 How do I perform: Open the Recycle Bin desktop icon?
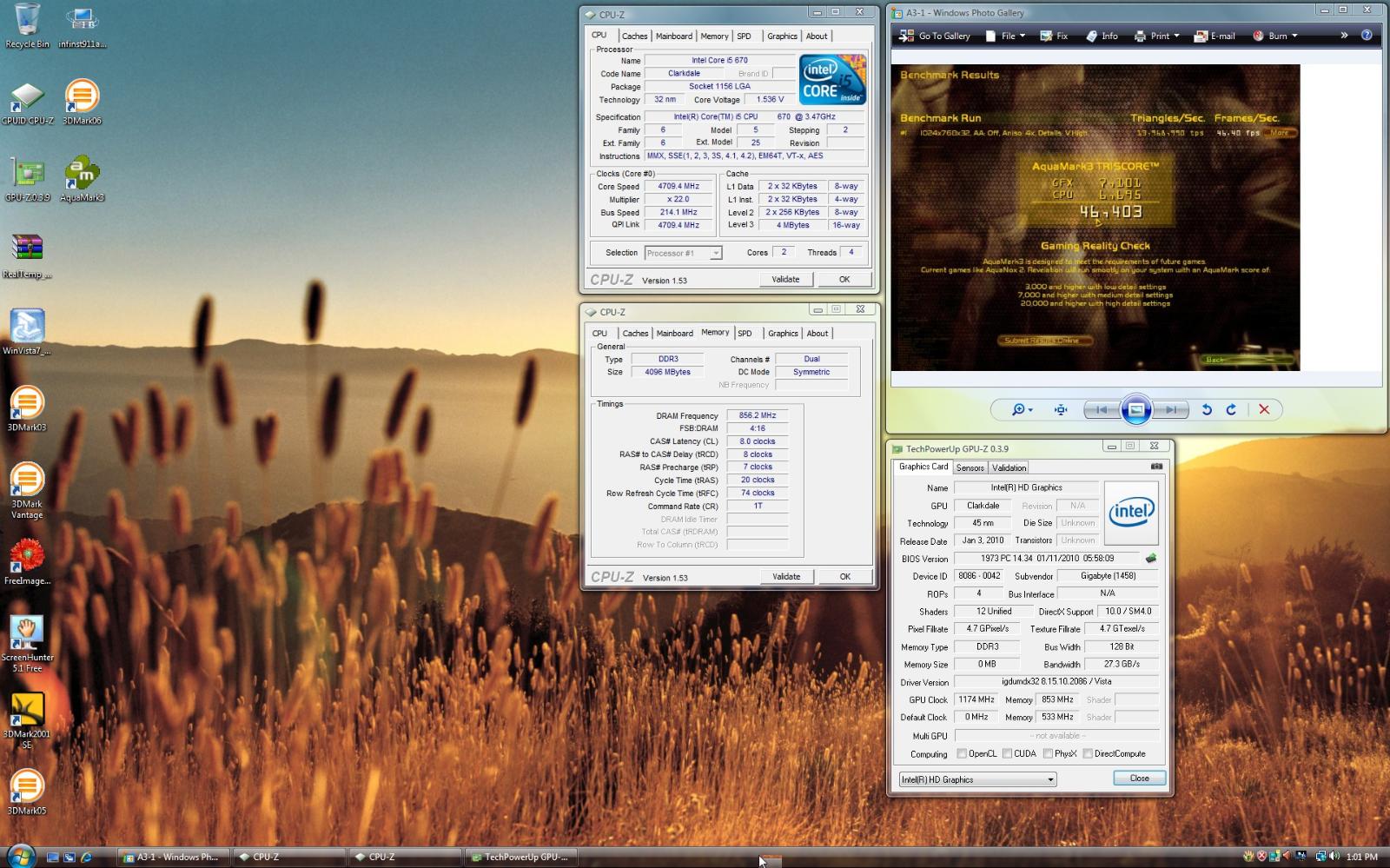[27, 26]
